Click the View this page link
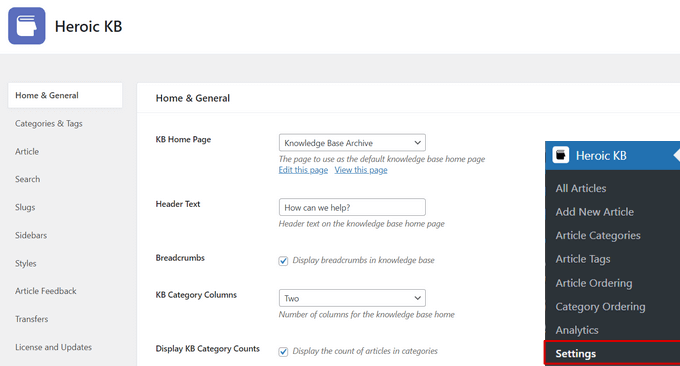This screenshot has width=680, height=366. pos(361,170)
